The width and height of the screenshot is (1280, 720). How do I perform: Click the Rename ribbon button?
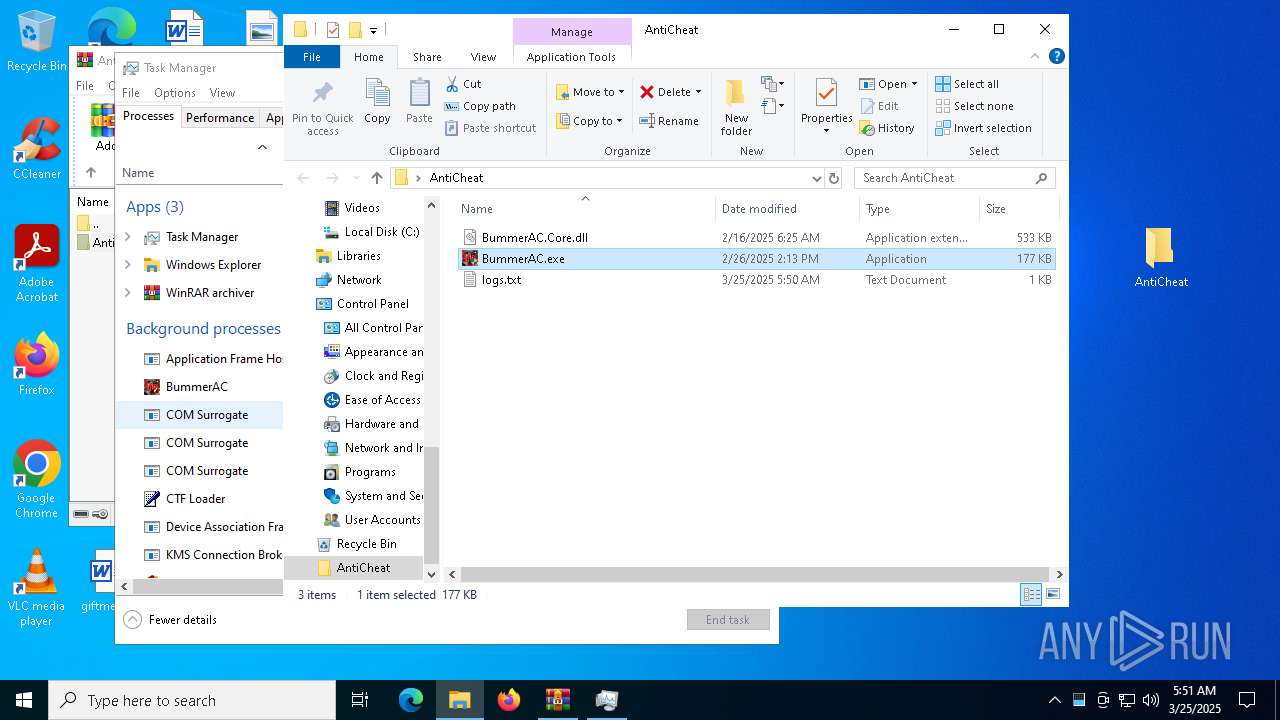tap(669, 121)
